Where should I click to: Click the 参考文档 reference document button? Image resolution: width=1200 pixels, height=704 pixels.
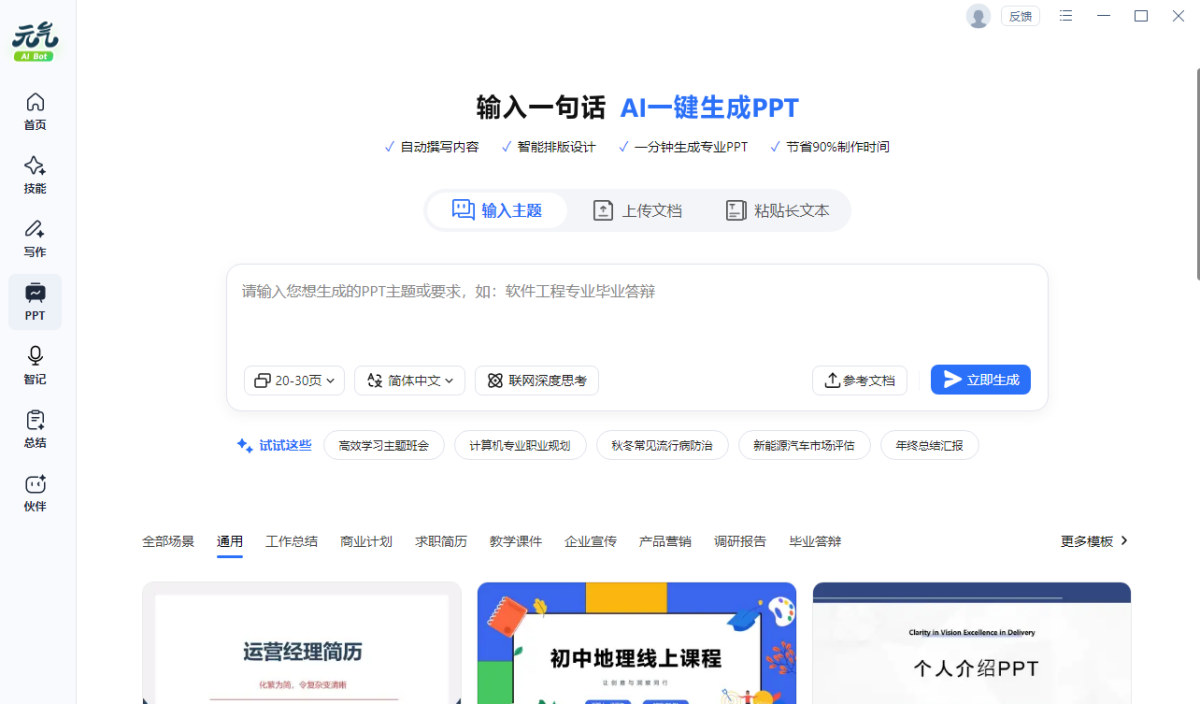click(859, 380)
